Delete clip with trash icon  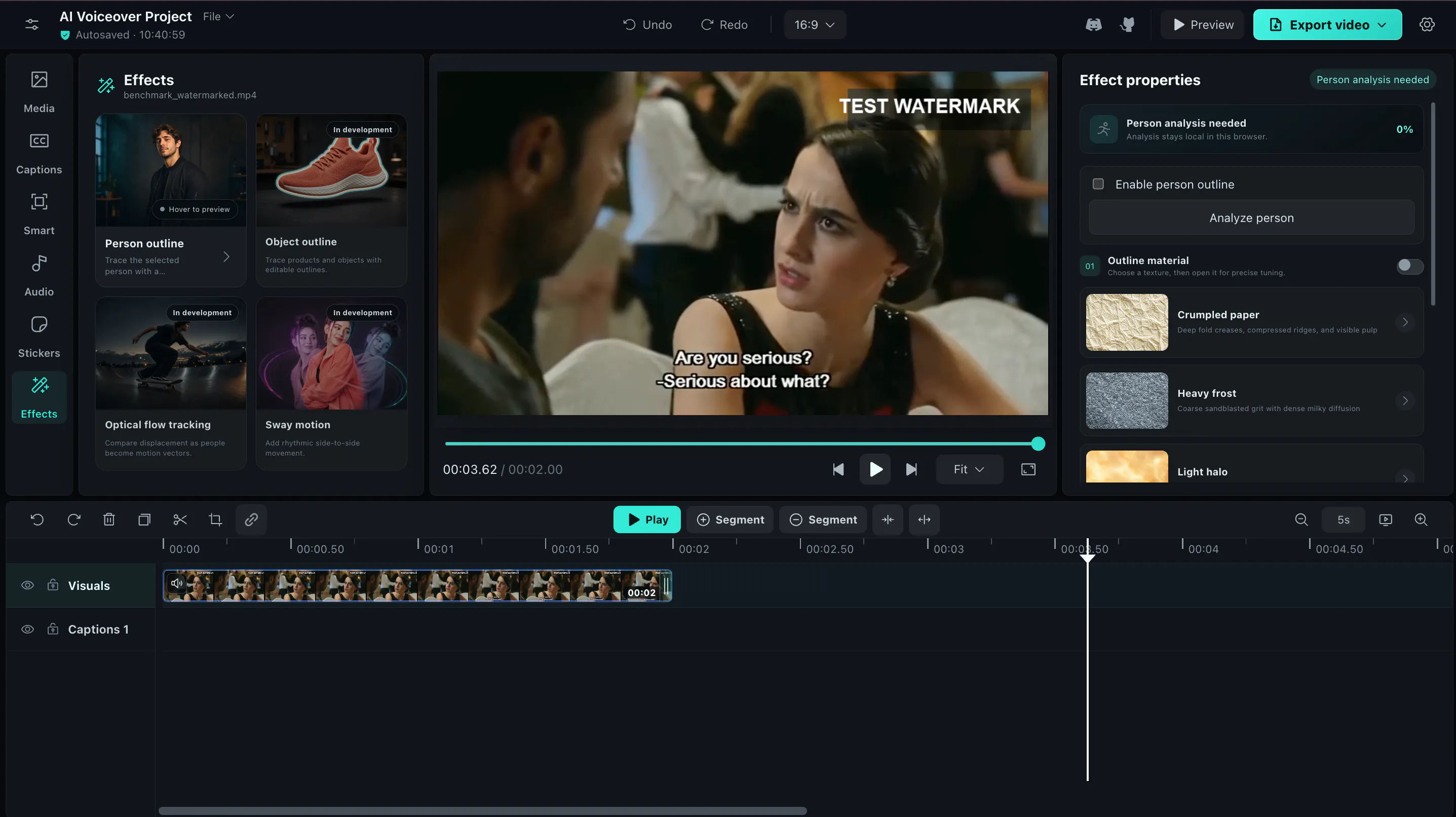[x=109, y=519]
